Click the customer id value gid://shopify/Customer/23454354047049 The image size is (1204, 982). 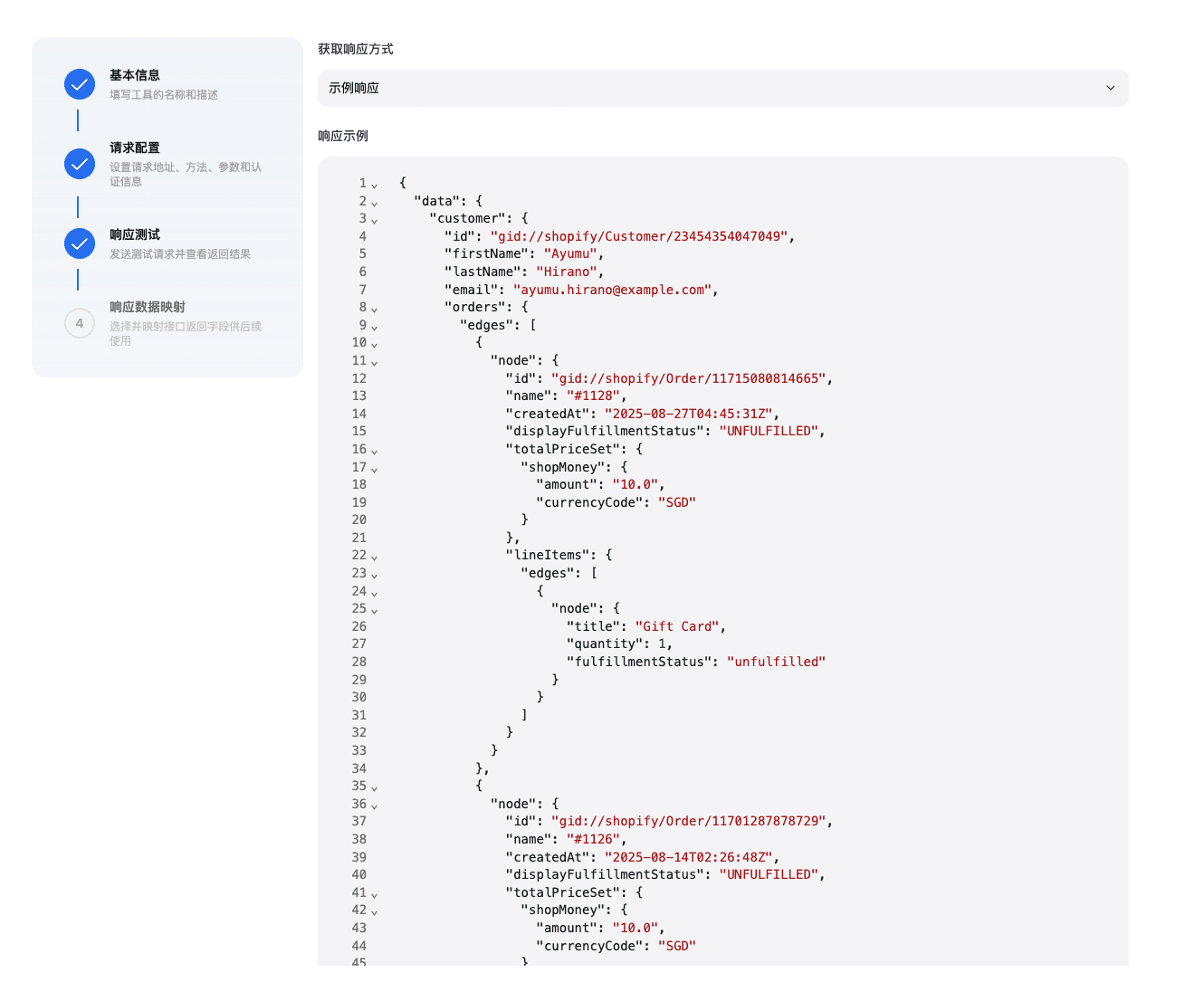[639, 236]
